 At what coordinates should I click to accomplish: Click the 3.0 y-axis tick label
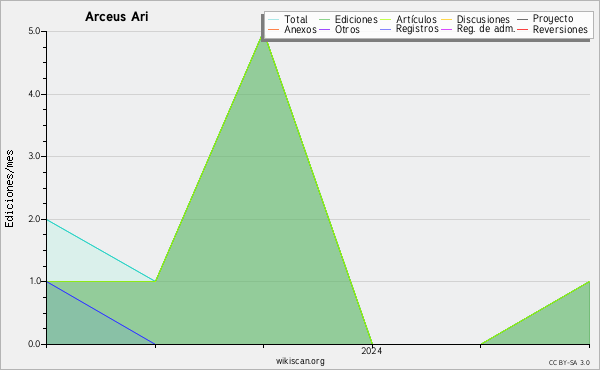(x=34, y=156)
